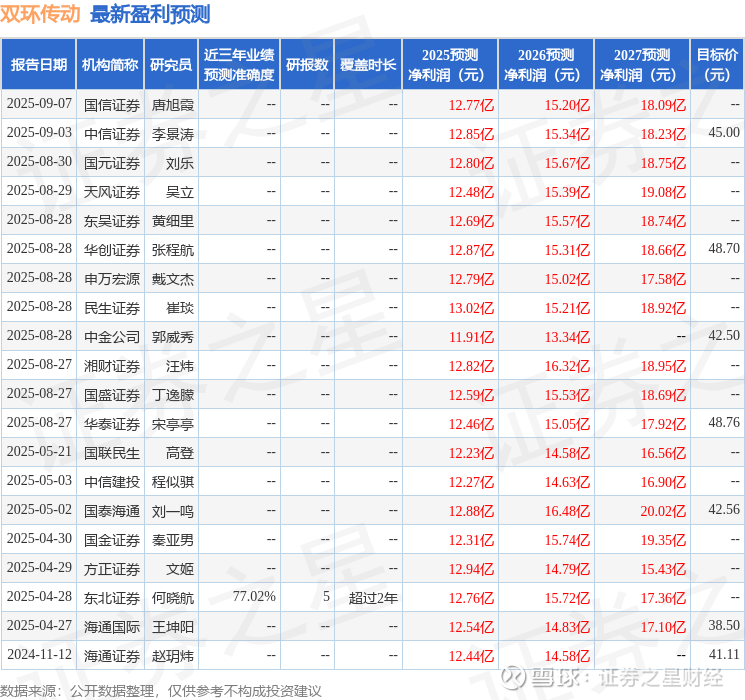The width and height of the screenshot is (745, 700).
Task: Select the date 2024-11-12 cell
Action: tap(39, 654)
